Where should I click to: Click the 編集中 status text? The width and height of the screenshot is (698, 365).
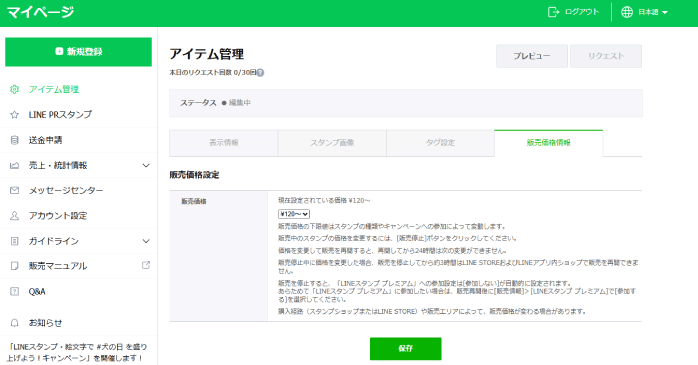tap(239, 103)
